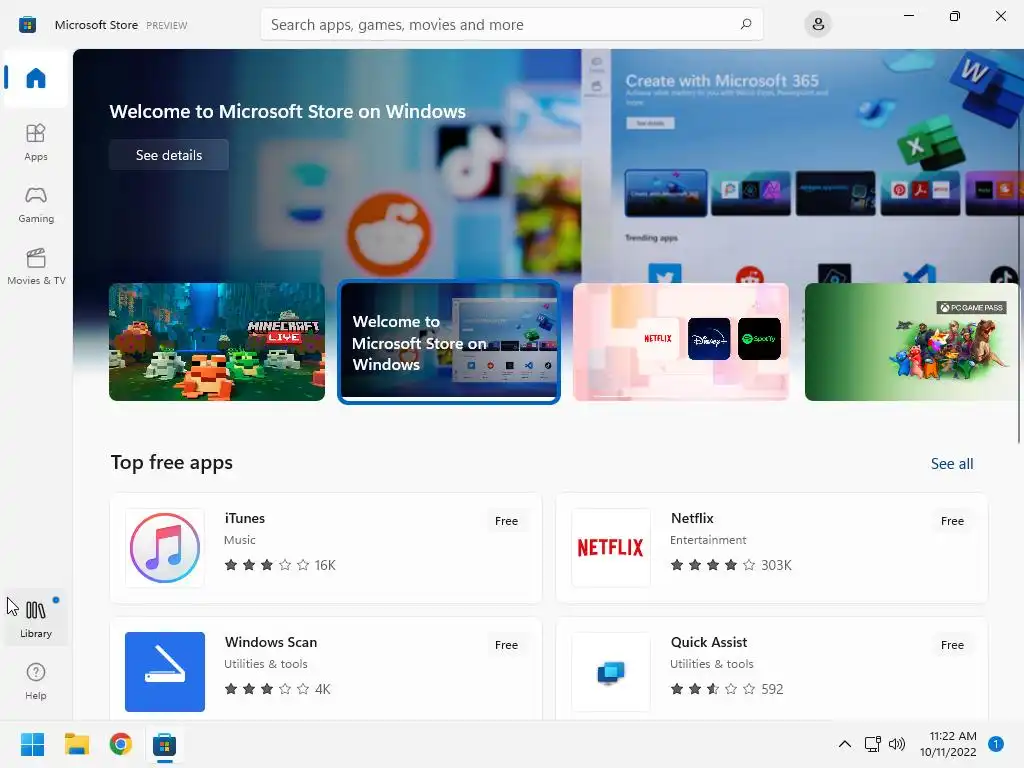Restore down the Microsoft Store window
Viewport: 1024px width, 768px height.
pyautogui.click(x=955, y=16)
